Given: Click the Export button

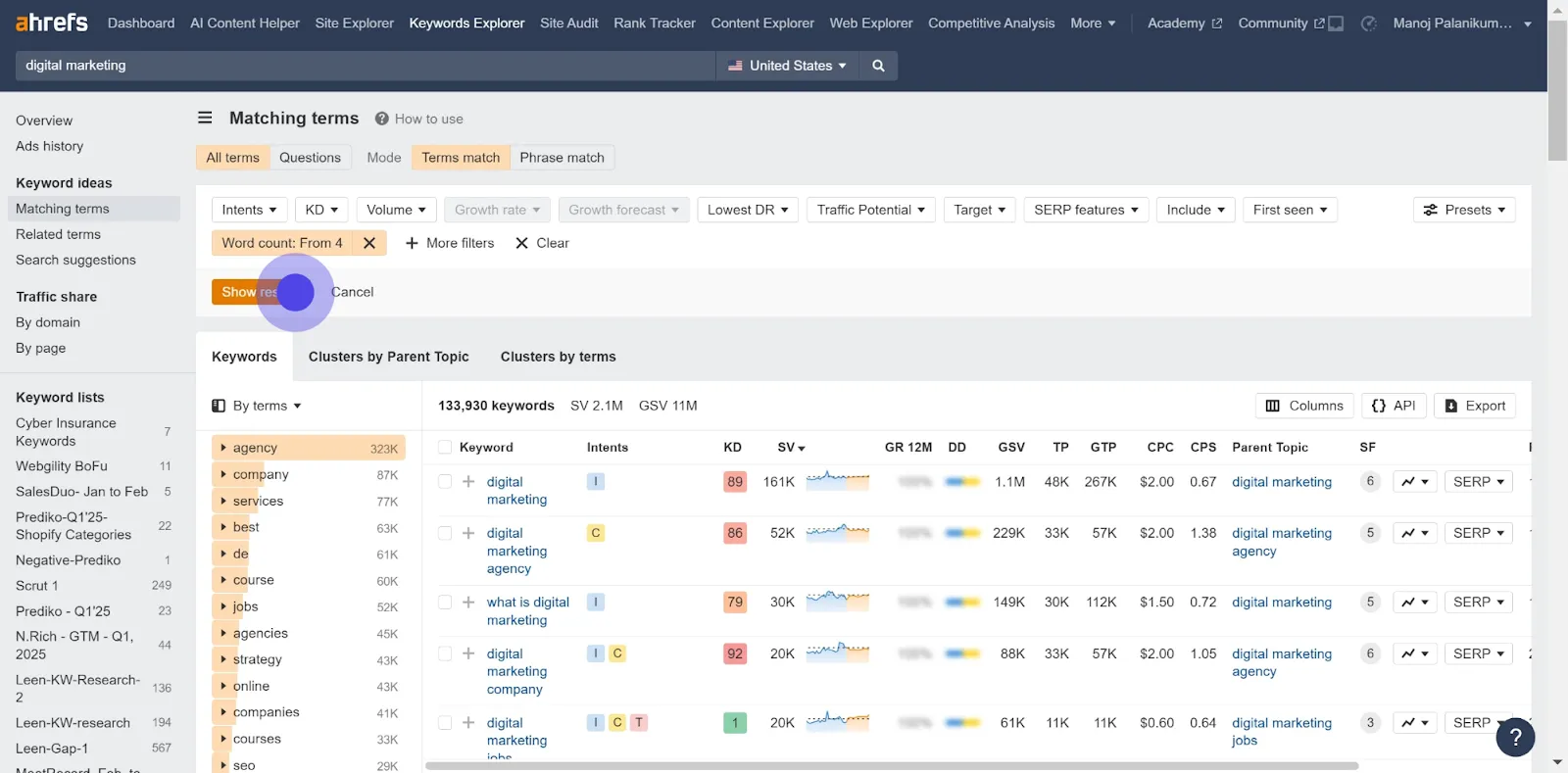Looking at the screenshot, I should point(1475,406).
